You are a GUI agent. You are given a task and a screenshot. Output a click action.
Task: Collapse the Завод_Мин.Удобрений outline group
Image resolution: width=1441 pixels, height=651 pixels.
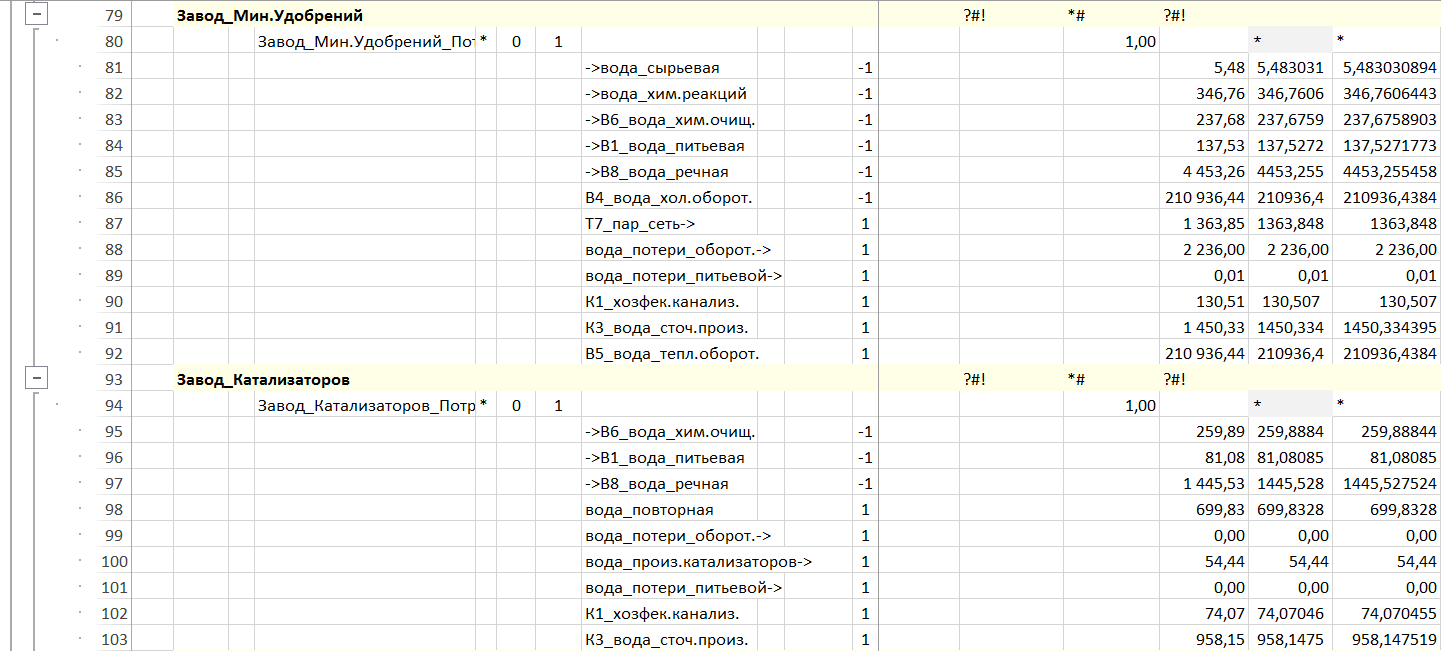[37, 15]
